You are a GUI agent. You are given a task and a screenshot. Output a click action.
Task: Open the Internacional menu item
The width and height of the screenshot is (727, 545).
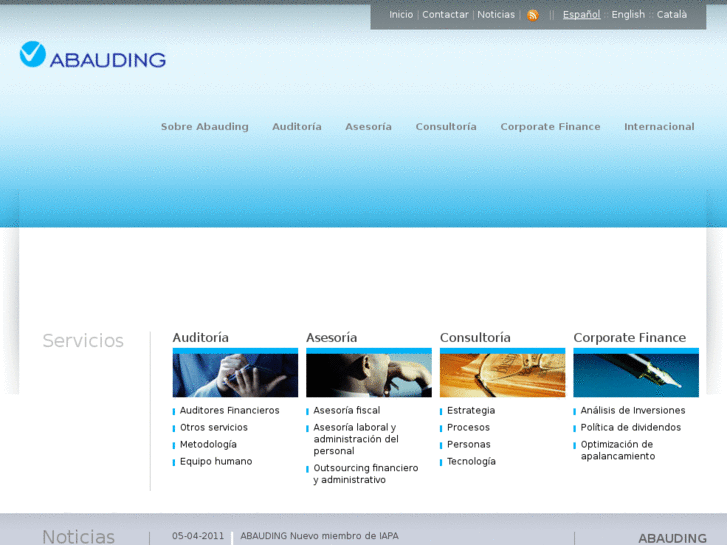pos(659,127)
